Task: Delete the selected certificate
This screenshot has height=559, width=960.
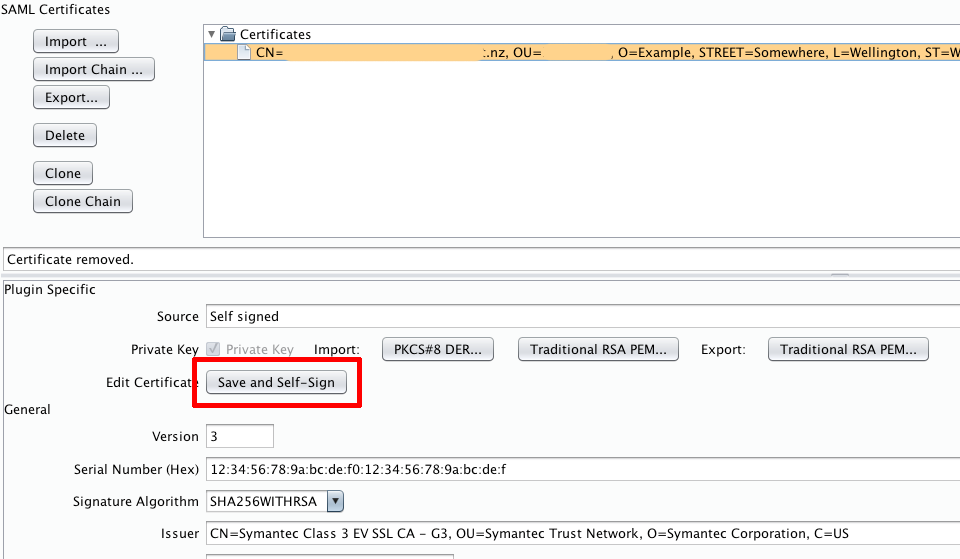Action: point(65,135)
